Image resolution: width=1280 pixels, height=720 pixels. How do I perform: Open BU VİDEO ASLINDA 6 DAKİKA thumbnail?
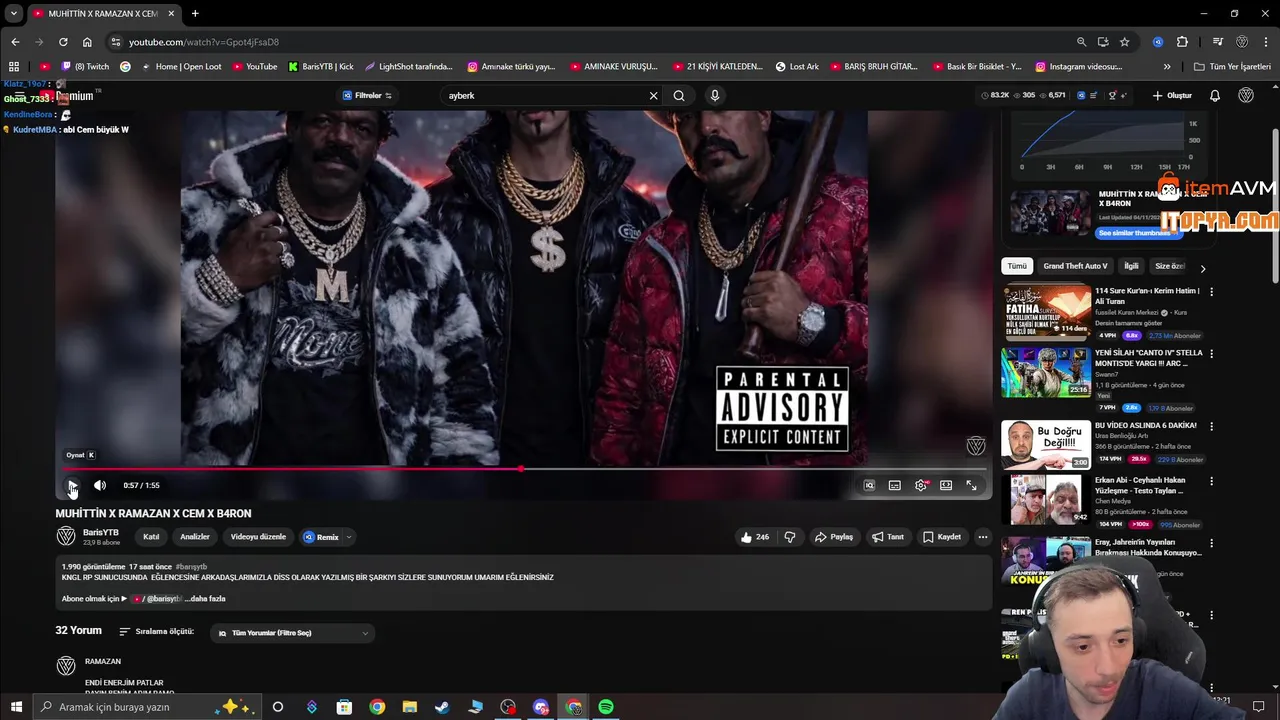pyautogui.click(x=1046, y=444)
